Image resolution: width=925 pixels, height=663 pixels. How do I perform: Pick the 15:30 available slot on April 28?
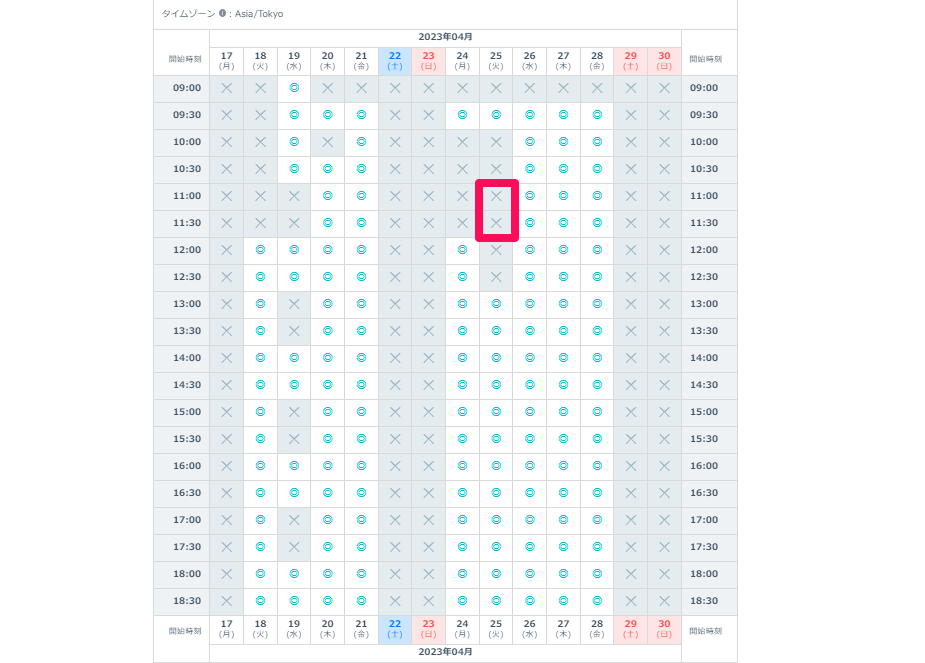point(597,439)
